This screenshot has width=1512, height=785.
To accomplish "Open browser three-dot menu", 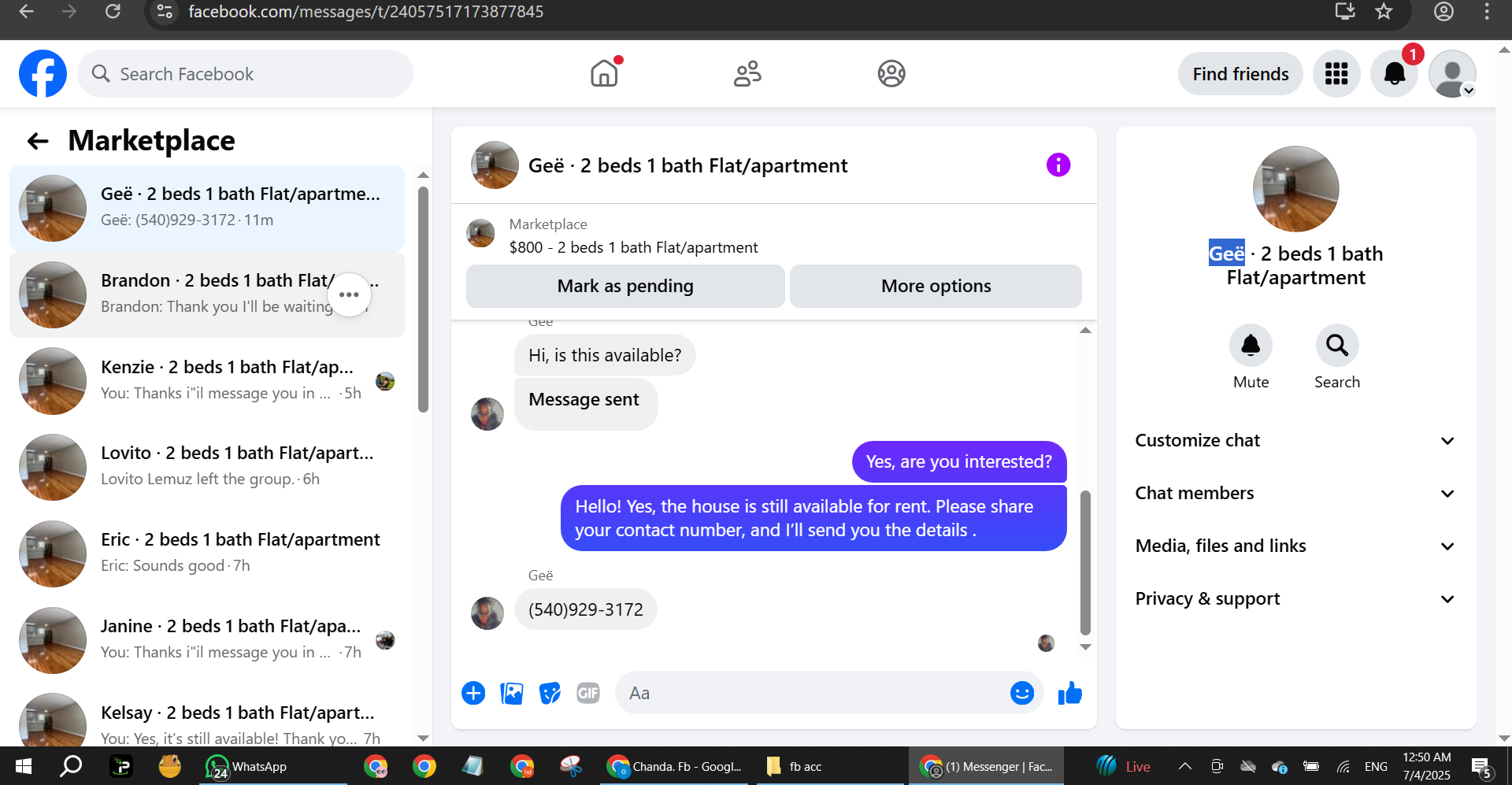I will 1487,11.
